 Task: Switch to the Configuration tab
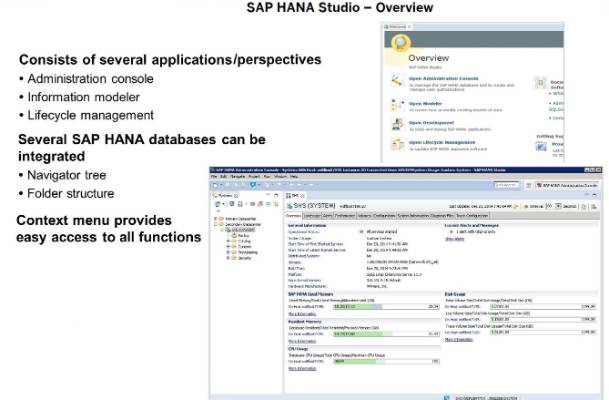click(384, 216)
